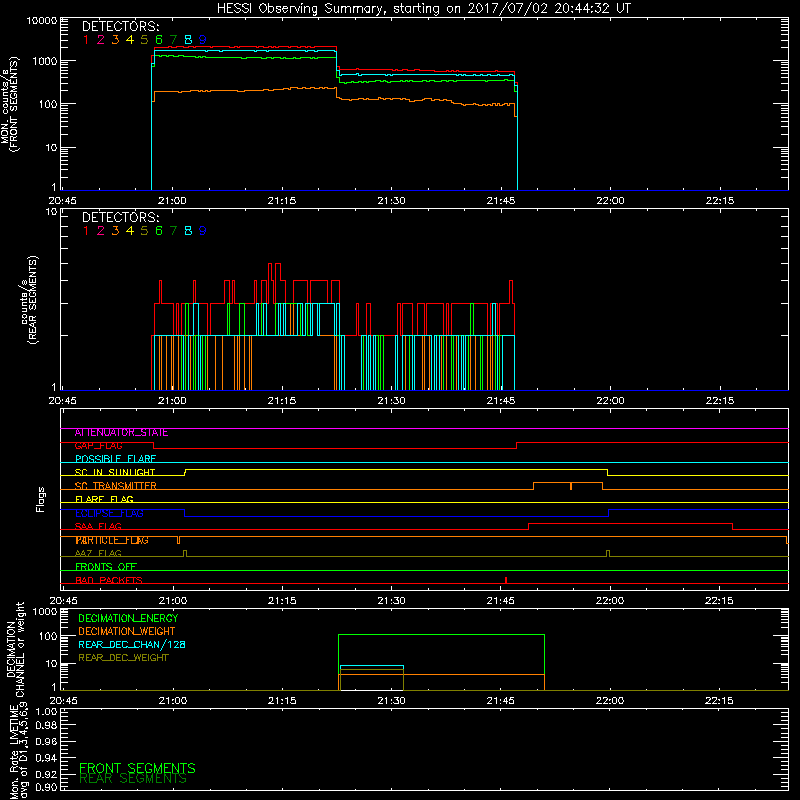The height and width of the screenshot is (800, 800).
Task: Click the SC_IN_SUNLIGHT flag label
Action: point(115,472)
